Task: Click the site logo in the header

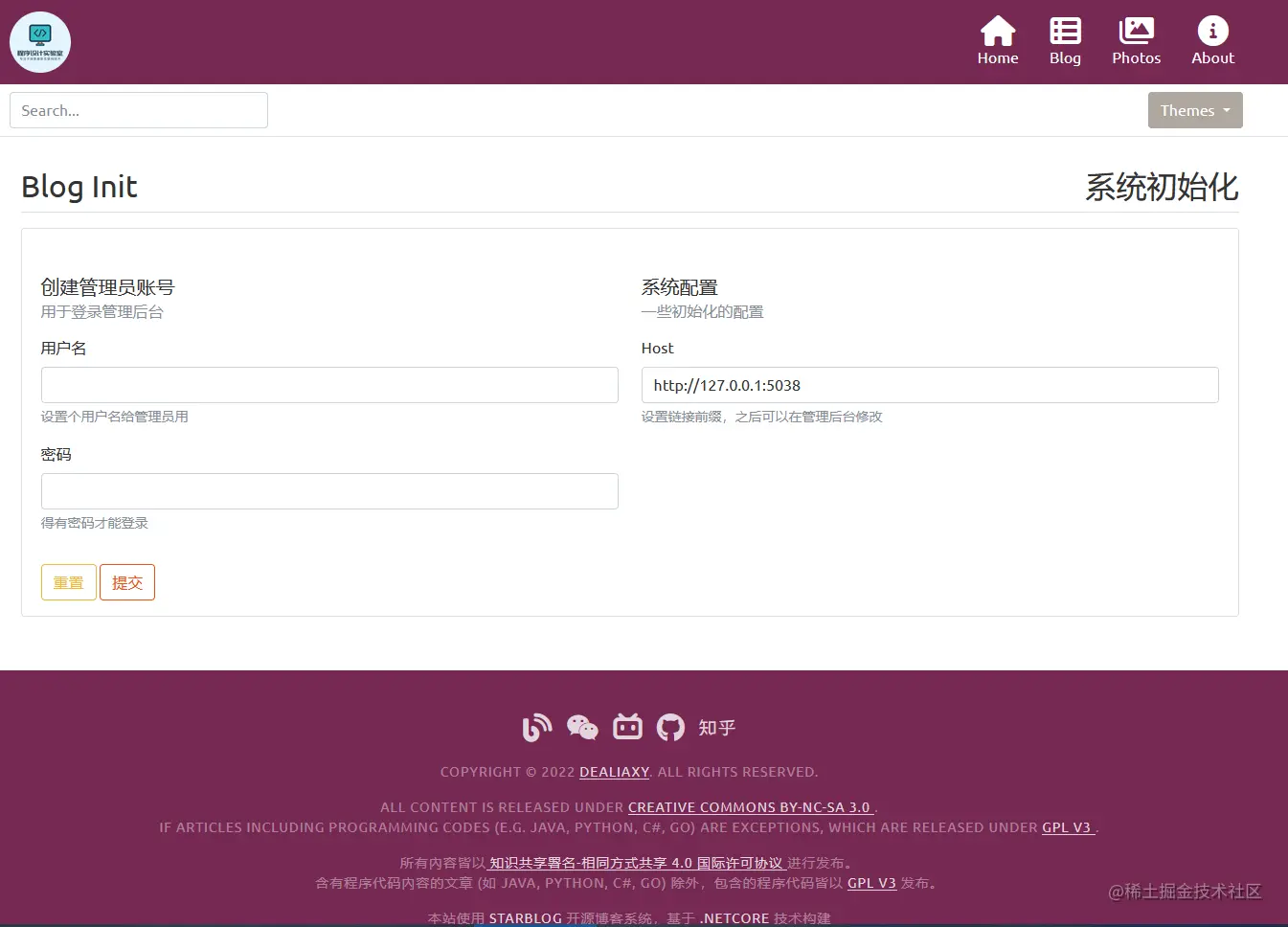Action: point(40,42)
